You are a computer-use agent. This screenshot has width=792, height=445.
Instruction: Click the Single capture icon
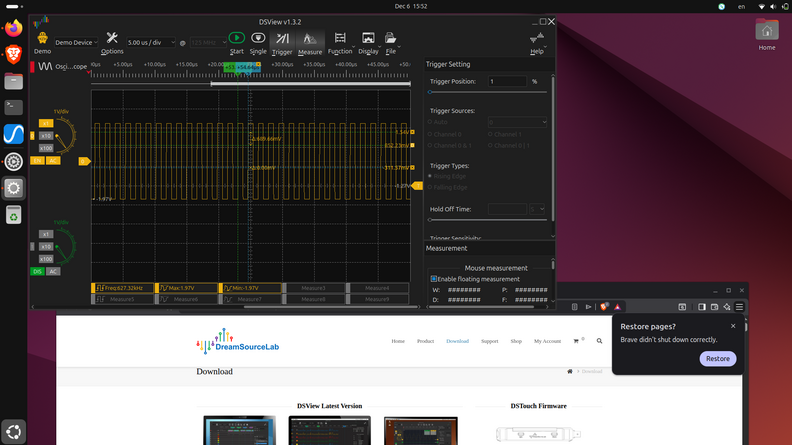click(x=258, y=38)
